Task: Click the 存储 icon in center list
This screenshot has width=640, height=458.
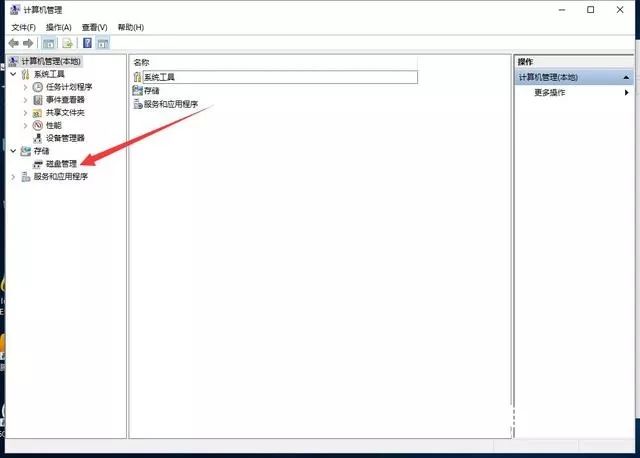Action: click(138, 91)
